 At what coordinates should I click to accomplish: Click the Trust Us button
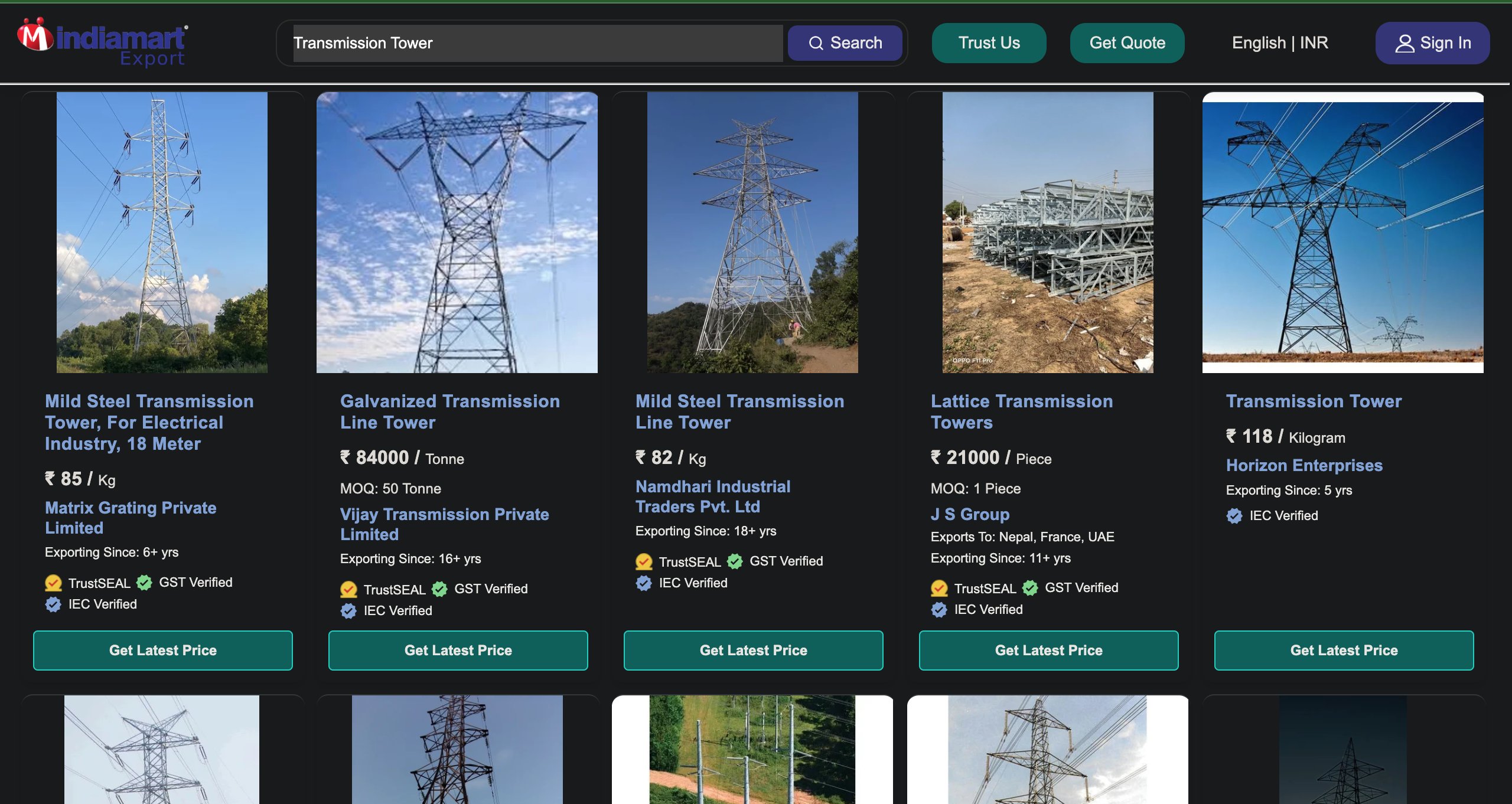989,43
